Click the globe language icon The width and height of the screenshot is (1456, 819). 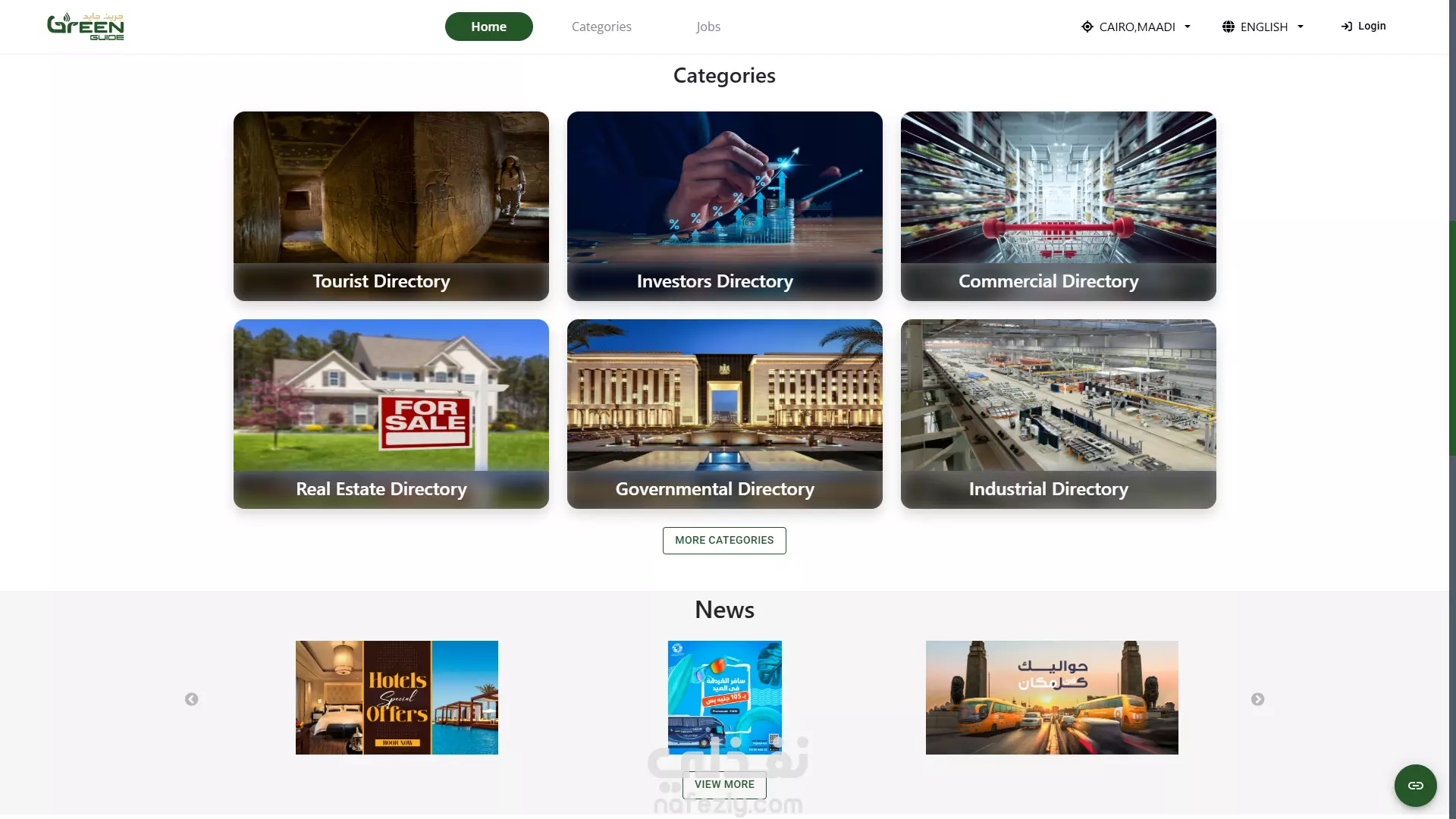[x=1228, y=27]
